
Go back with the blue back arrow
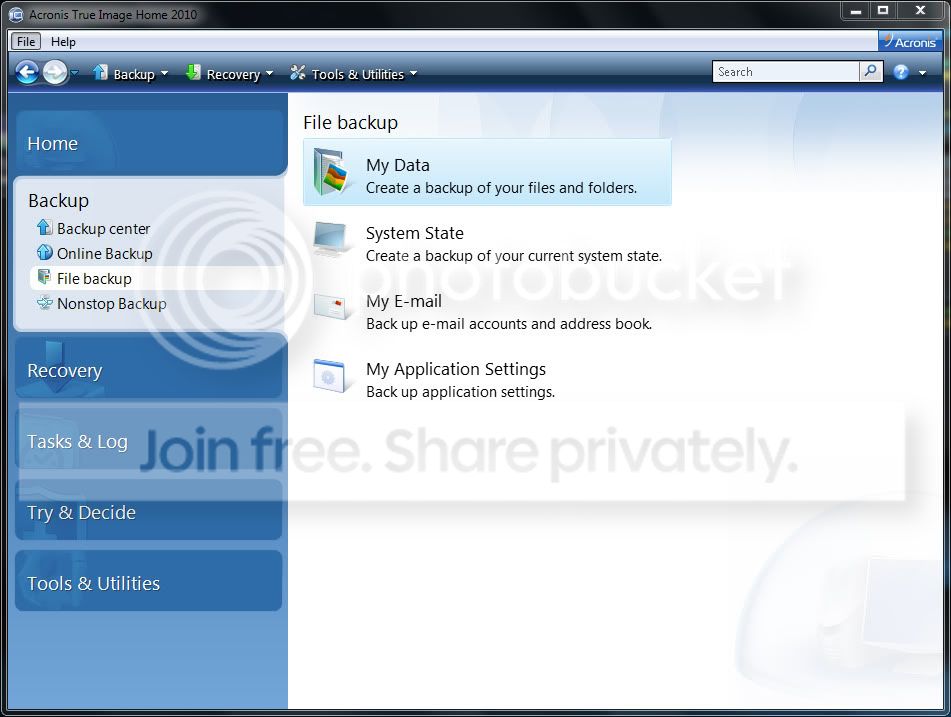27,73
